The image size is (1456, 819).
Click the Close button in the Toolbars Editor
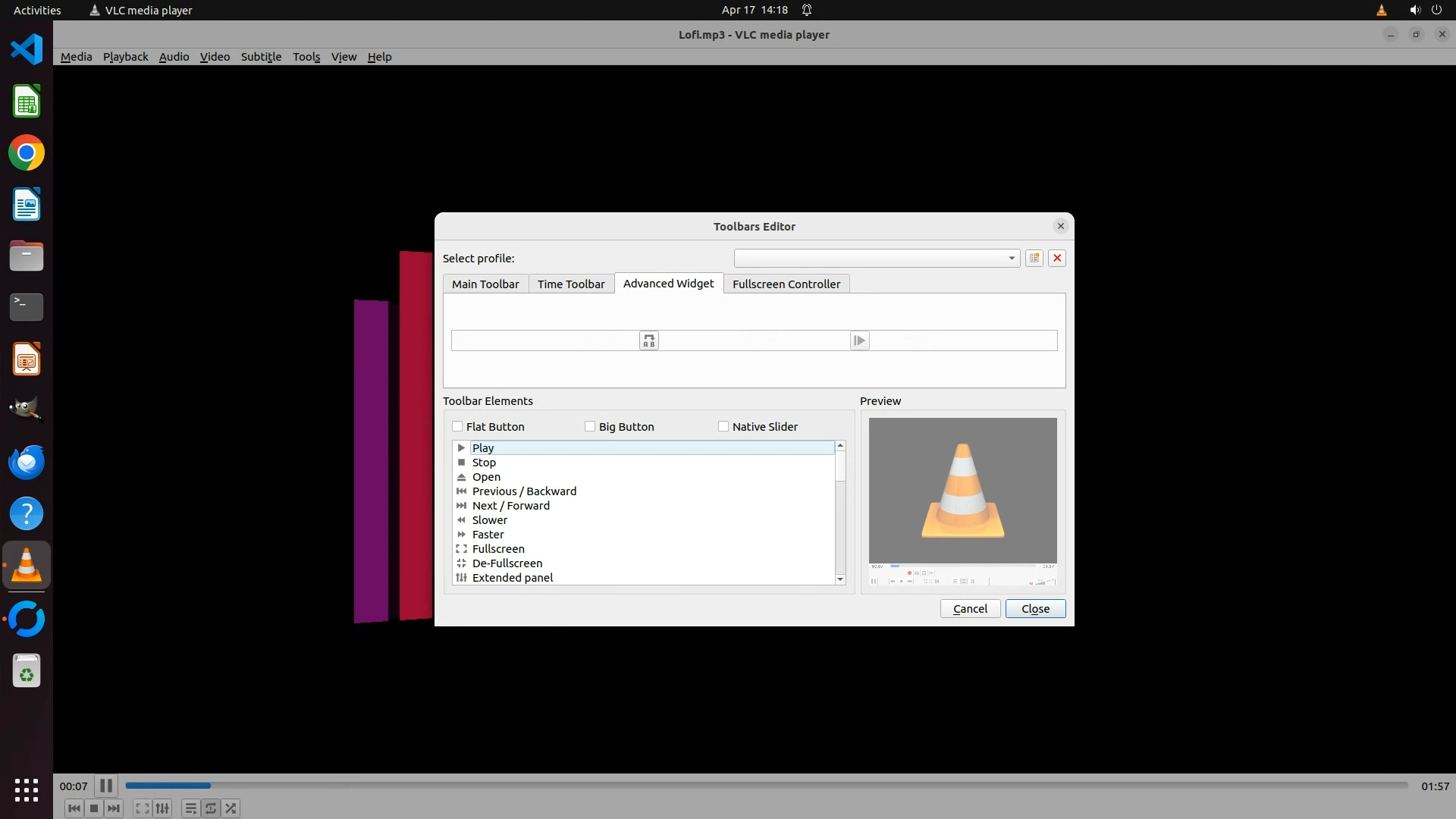pos(1035,609)
